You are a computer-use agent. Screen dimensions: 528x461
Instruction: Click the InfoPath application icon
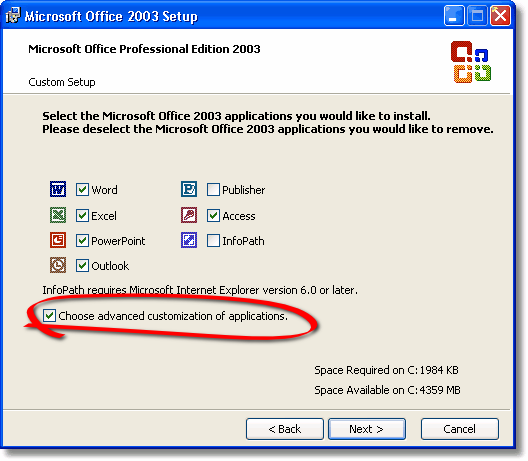click(x=189, y=240)
